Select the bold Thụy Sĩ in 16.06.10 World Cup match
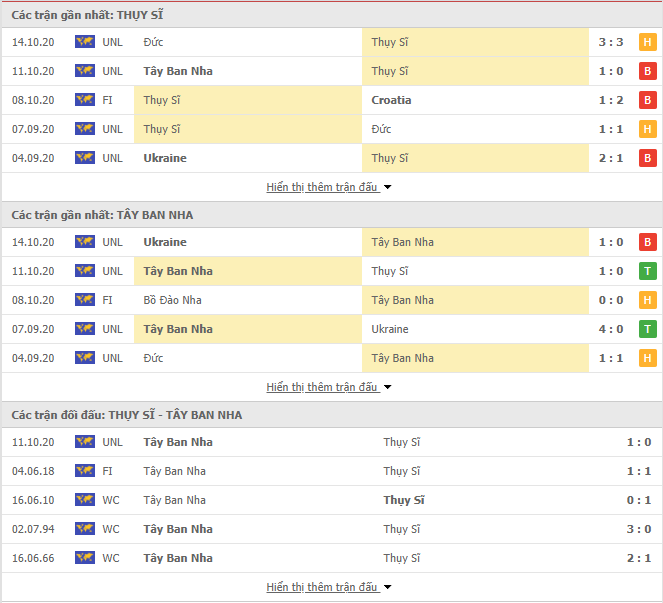Image resolution: width=663 pixels, height=603 pixels. tap(404, 500)
